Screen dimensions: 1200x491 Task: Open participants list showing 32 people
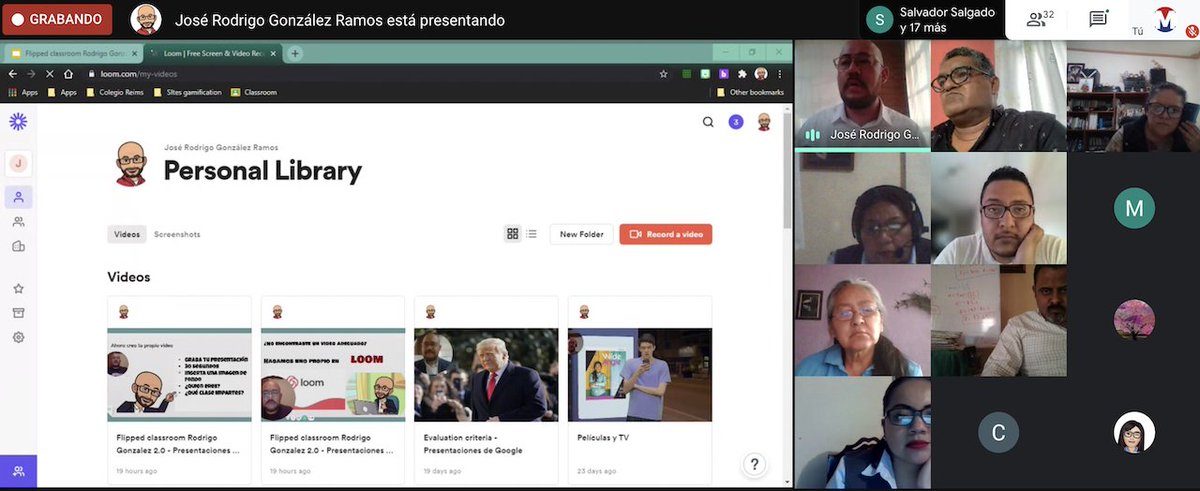pos(1041,18)
